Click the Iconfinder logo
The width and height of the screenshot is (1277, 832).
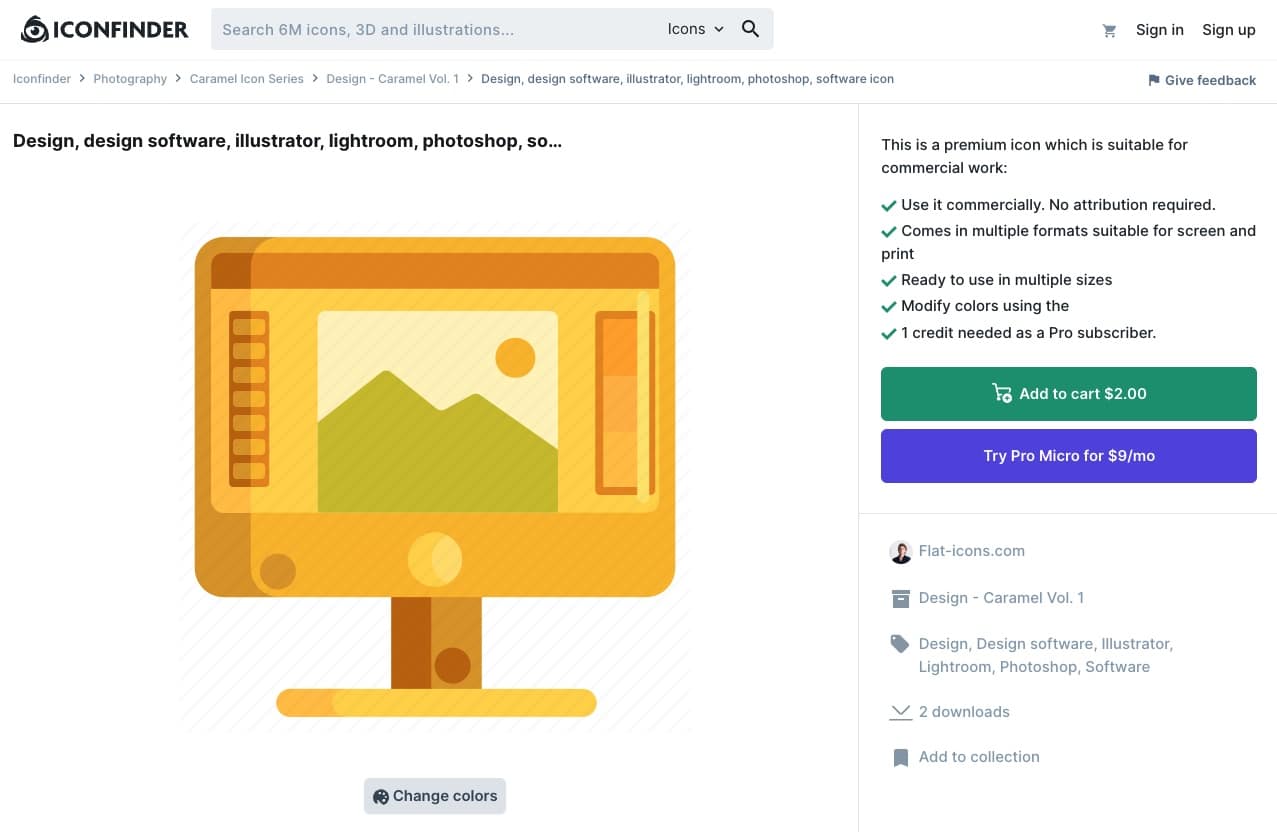(104, 30)
